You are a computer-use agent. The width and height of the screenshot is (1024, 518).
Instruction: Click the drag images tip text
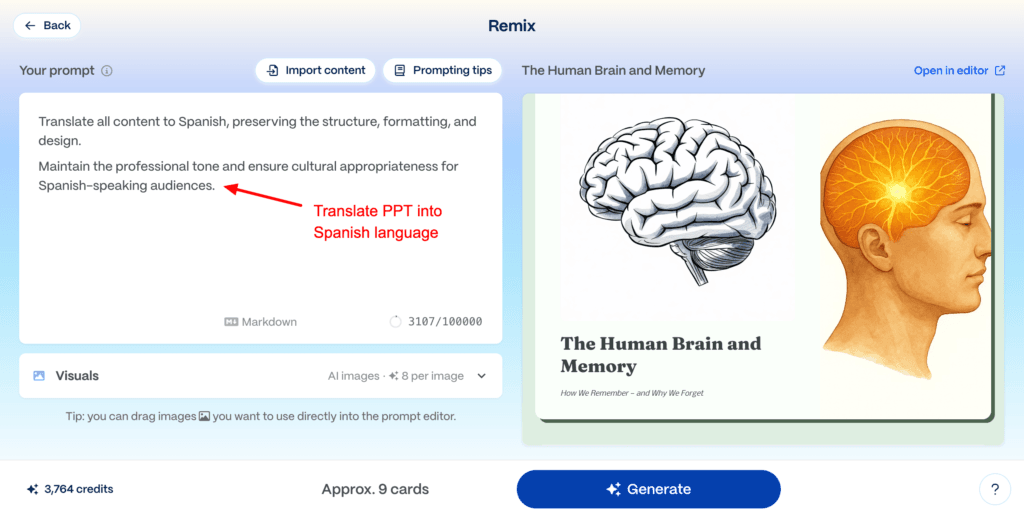click(x=261, y=416)
